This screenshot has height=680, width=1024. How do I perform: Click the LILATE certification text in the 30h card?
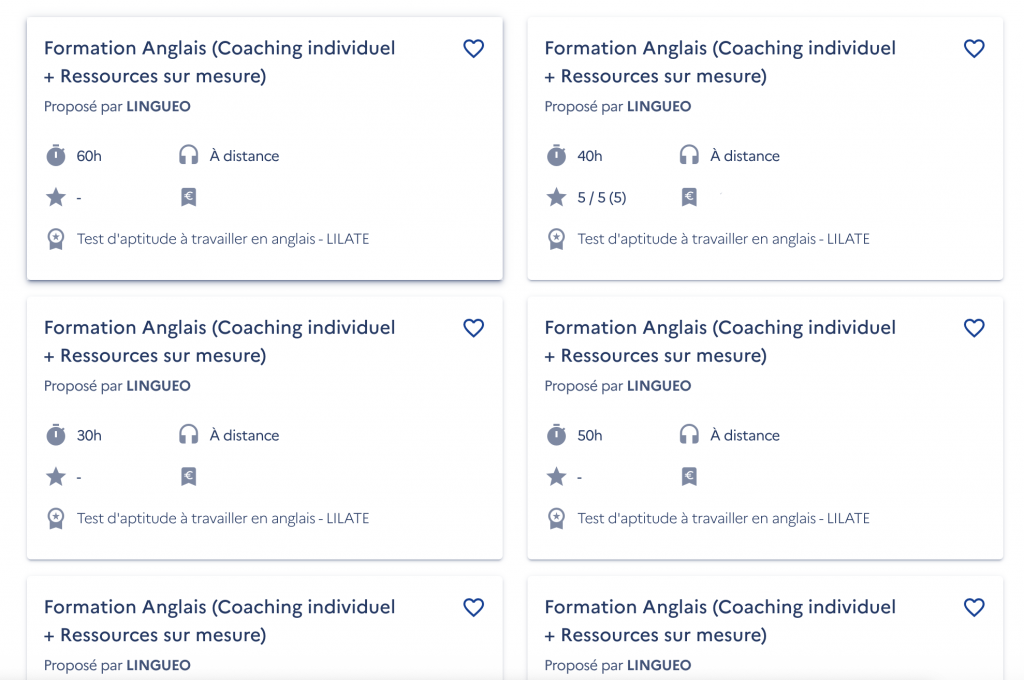click(x=223, y=519)
